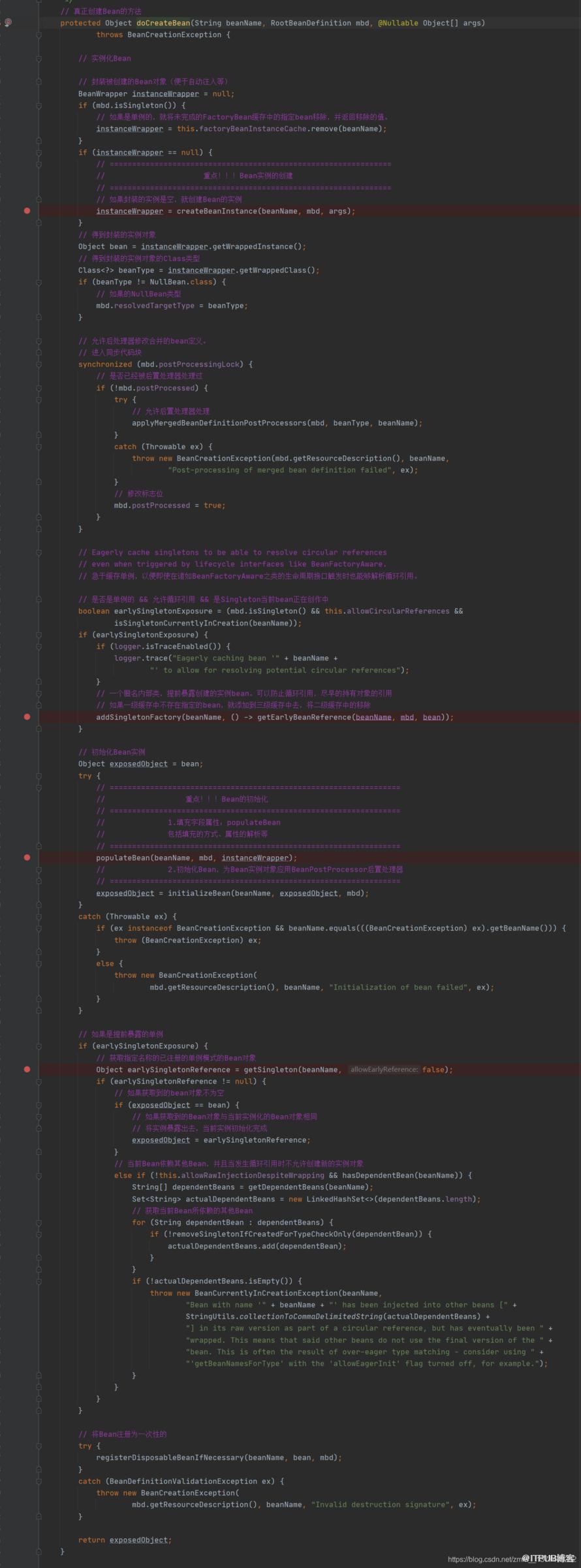
Task: Fold the 'for (String dependentBean' loop
Action: tap(39, 1223)
